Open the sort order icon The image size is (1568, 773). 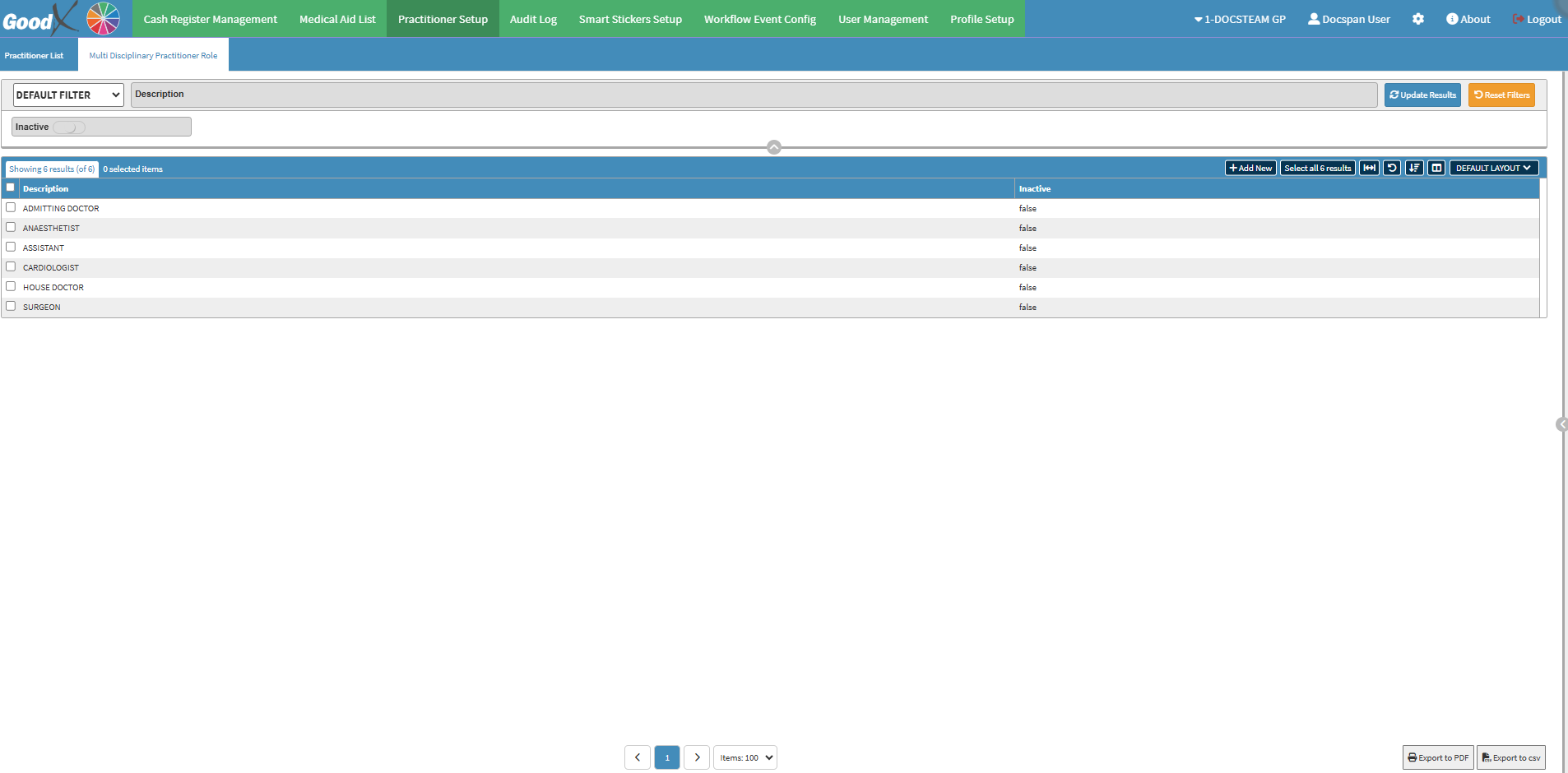[1414, 168]
